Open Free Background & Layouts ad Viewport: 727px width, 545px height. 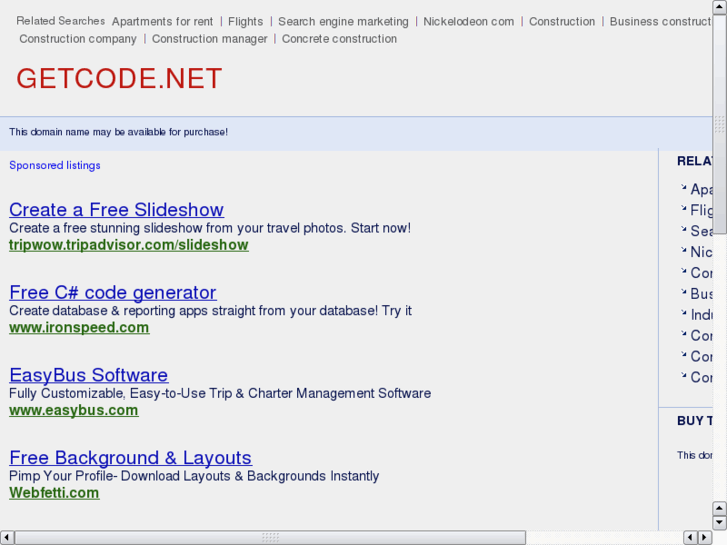130,458
